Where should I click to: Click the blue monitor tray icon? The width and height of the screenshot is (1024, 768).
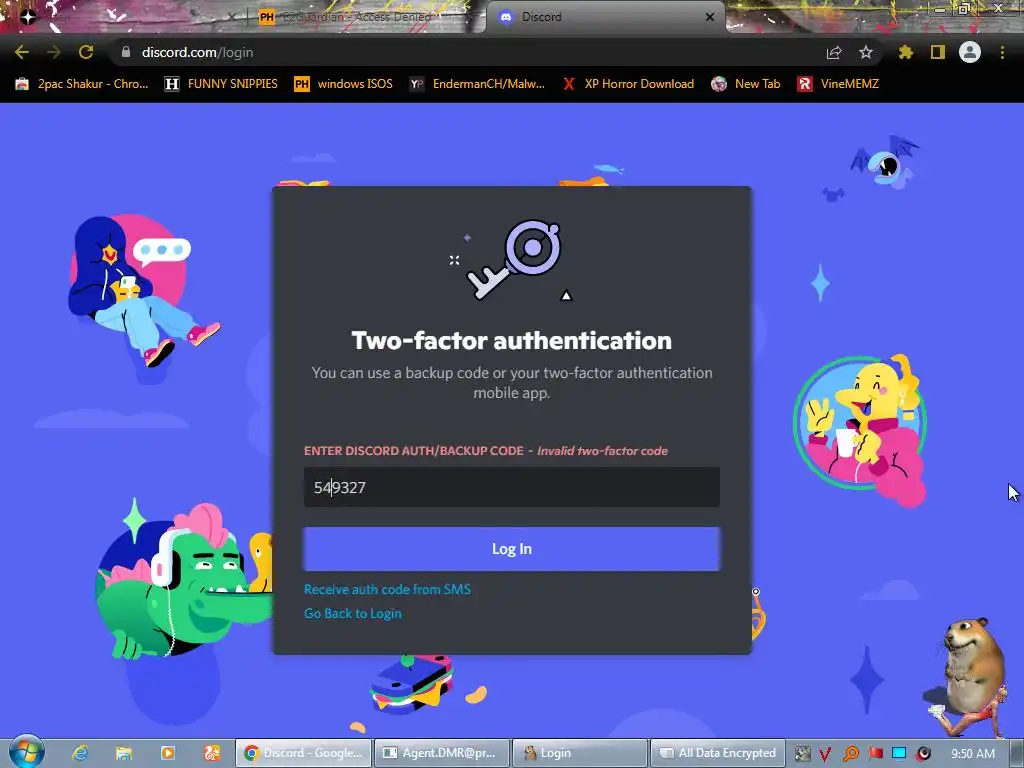pos(899,754)
